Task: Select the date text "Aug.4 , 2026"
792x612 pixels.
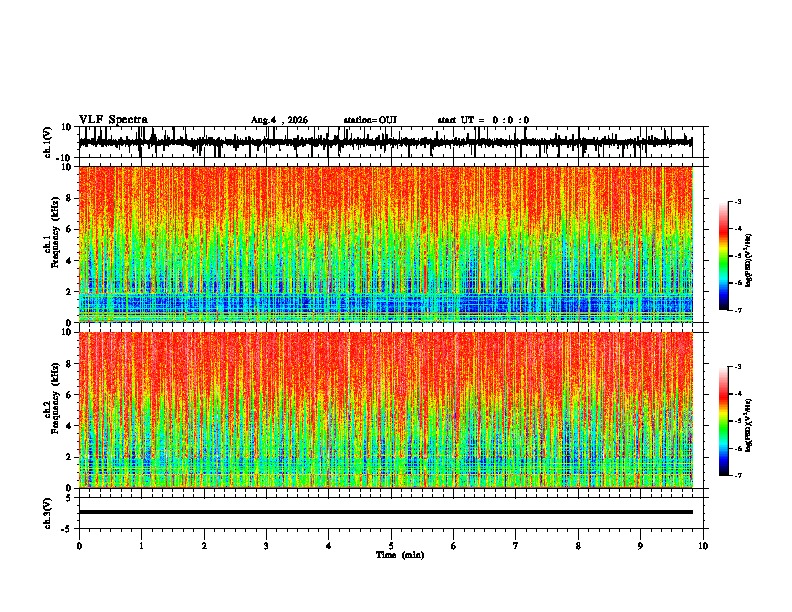Action: tap(279, 120)
